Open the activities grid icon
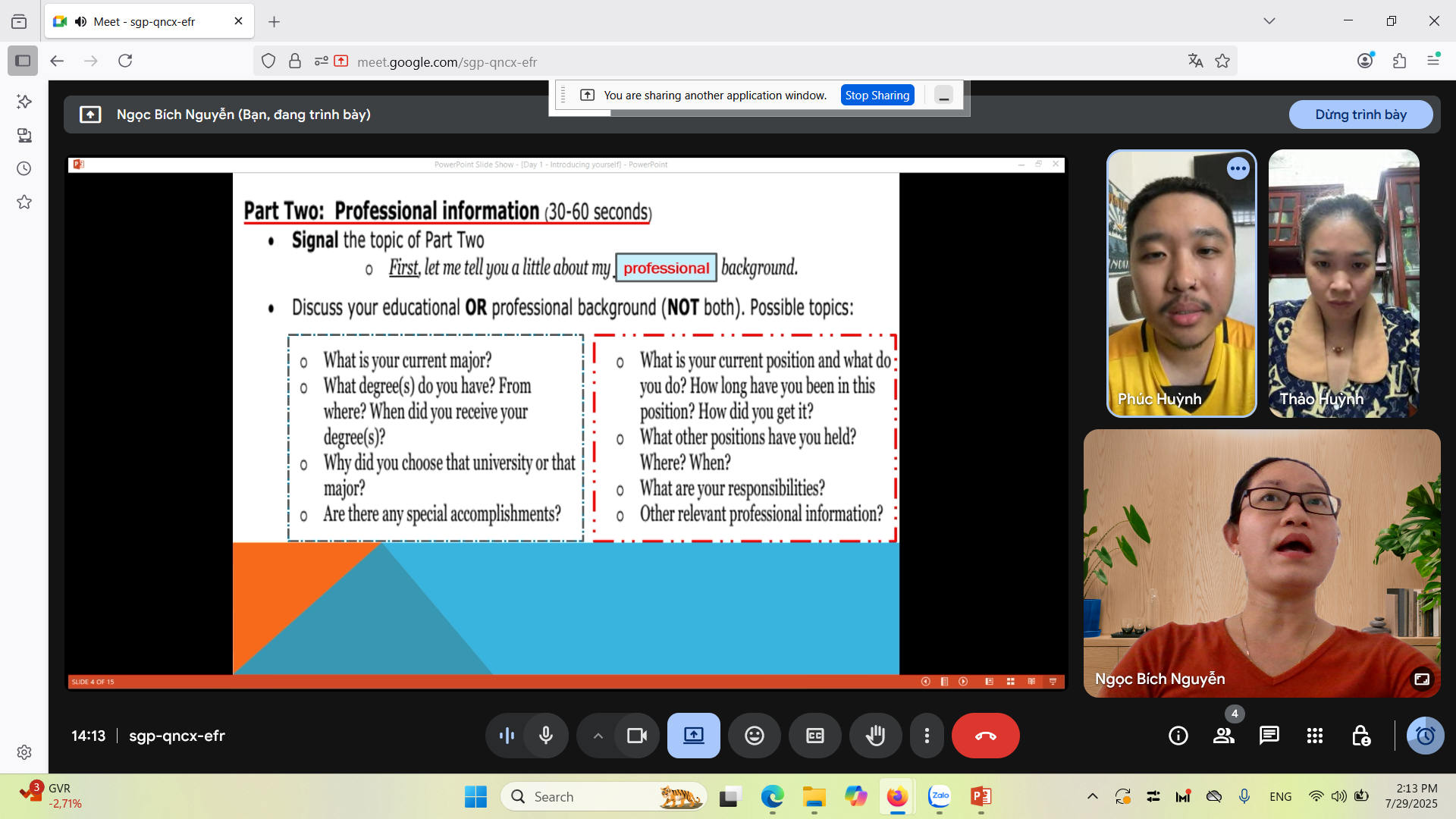 1314,736
